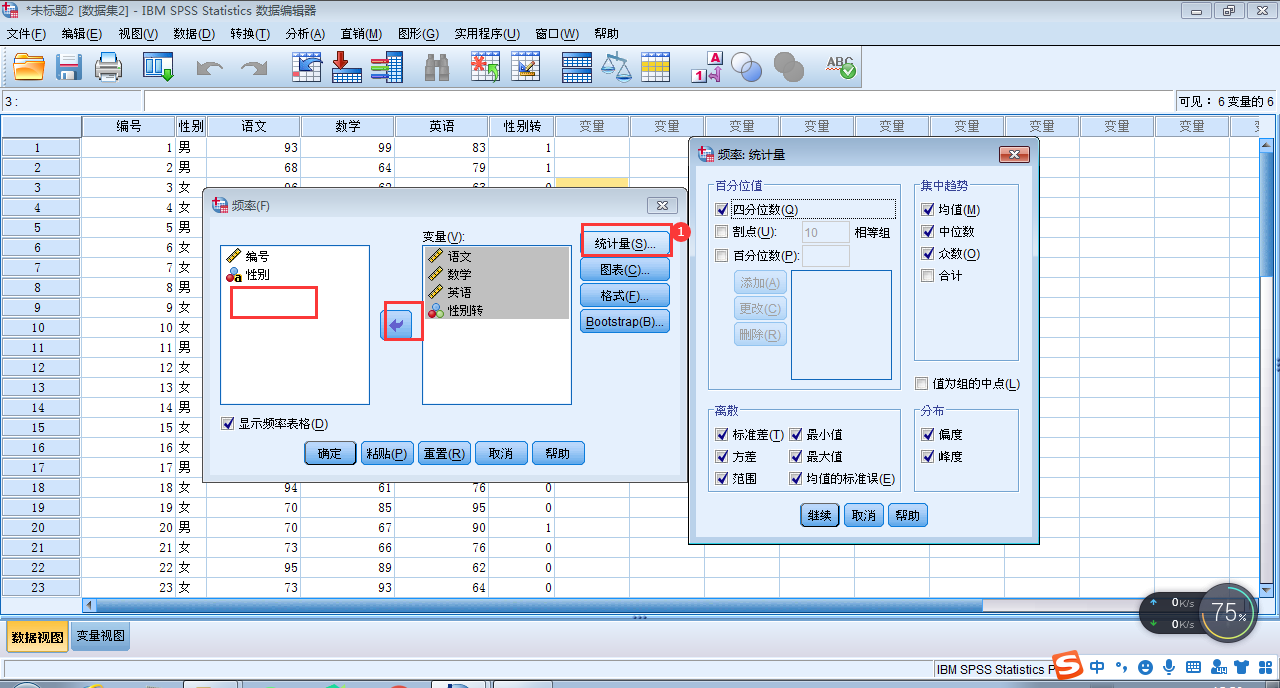The image size is (1280, 688).
Task: Click the Open data file folder icon
Action: coord(29,68)
